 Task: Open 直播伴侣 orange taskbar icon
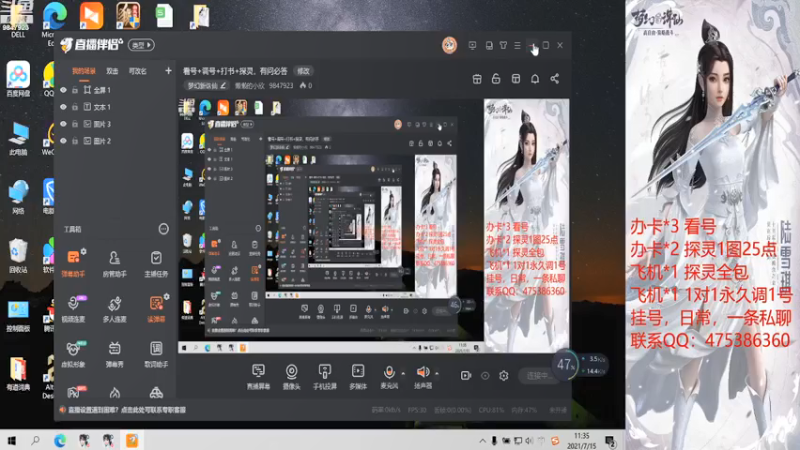(x=132, y=440)
